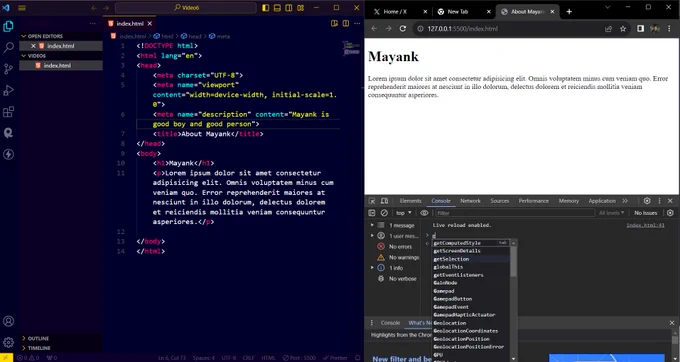Switch to the Performance DevTools tab
680x362 pixels.
point(533,201)
